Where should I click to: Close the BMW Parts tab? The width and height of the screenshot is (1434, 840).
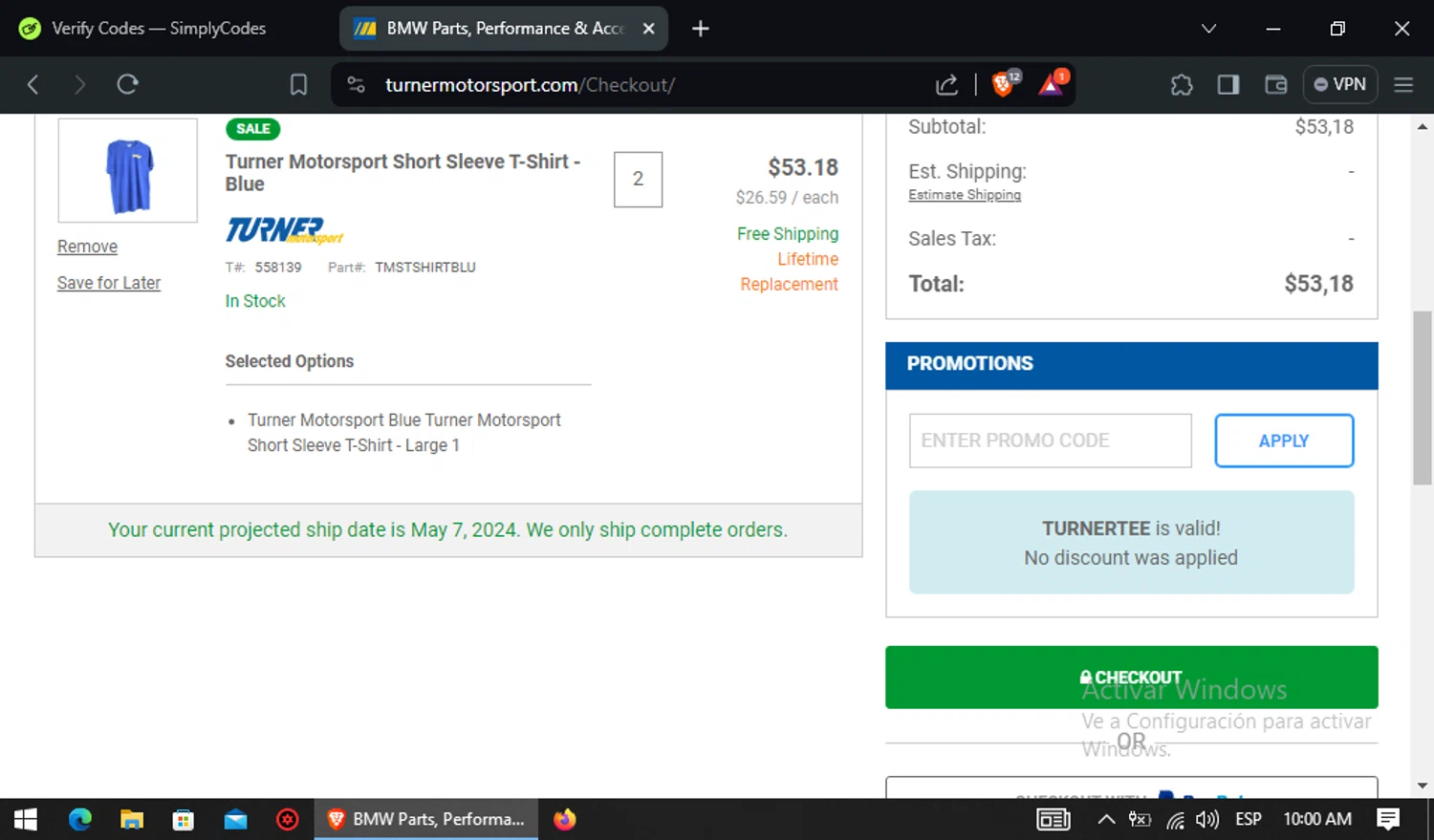coord(648,29)
